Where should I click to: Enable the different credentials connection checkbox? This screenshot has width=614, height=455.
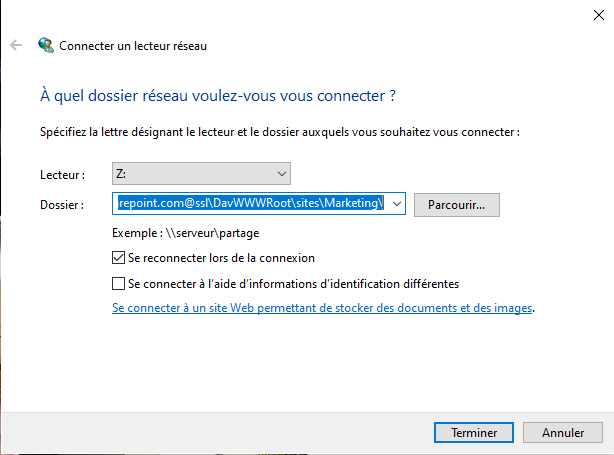coord(118,283)
